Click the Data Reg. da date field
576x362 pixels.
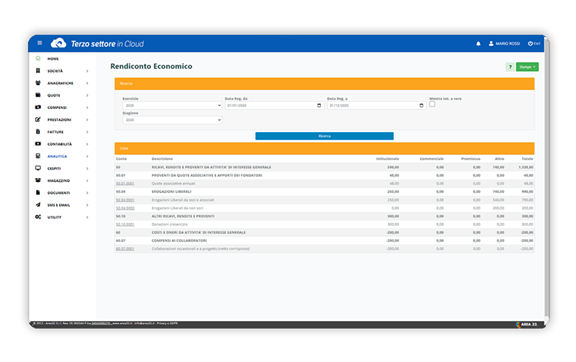274,105
